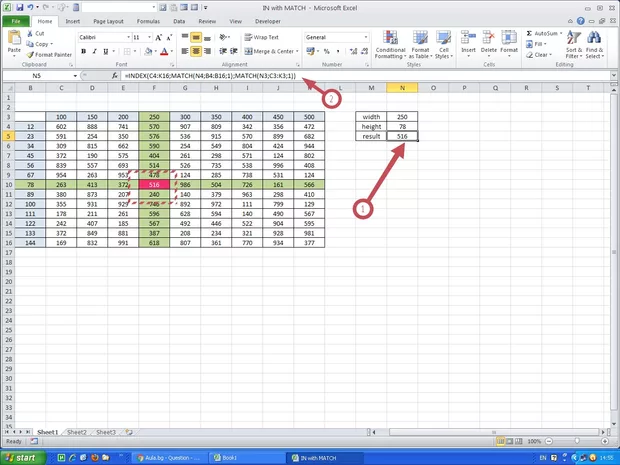
Task: Switch to the Data tab
Action: tap(179, 21)
